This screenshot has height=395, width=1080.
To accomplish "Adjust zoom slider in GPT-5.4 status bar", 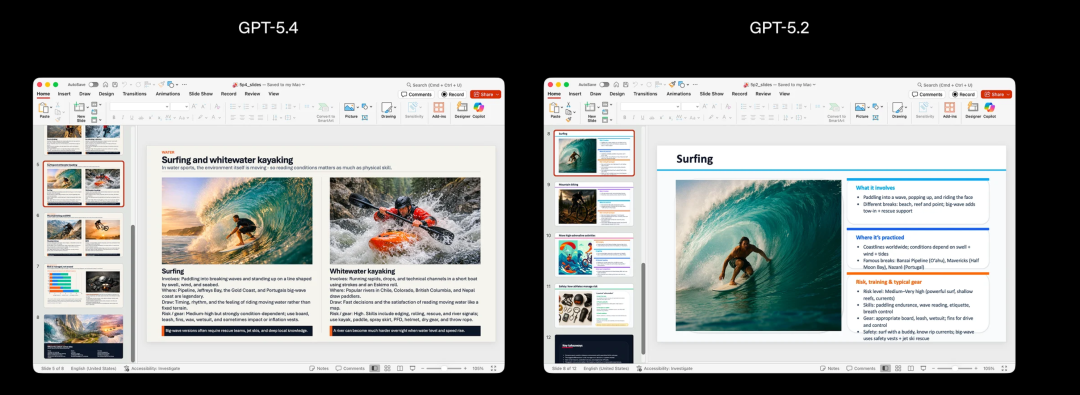I will 444,368.
